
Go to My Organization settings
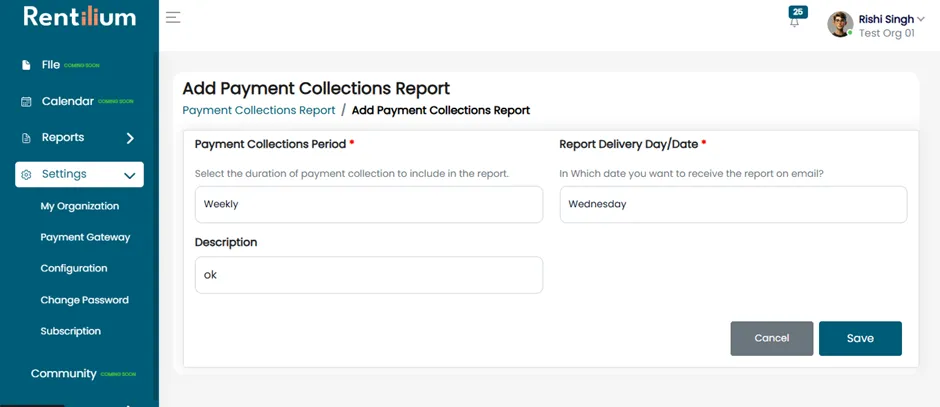click(x=80, y=206)
